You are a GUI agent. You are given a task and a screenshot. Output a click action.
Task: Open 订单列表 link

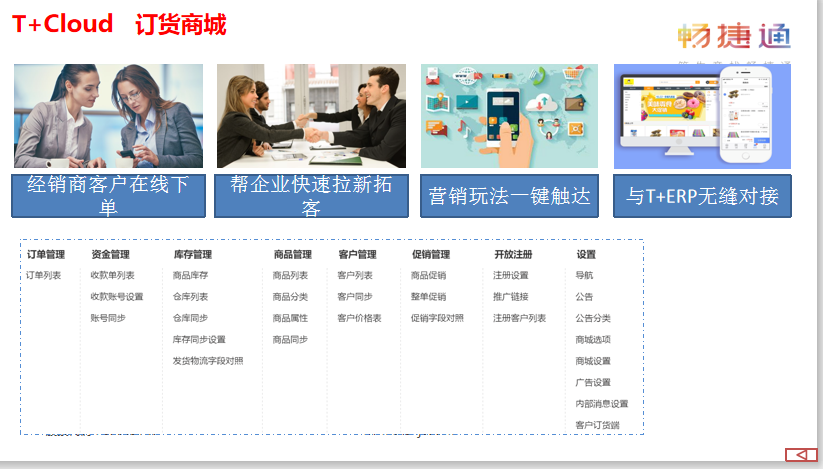(x=44, y=275)
